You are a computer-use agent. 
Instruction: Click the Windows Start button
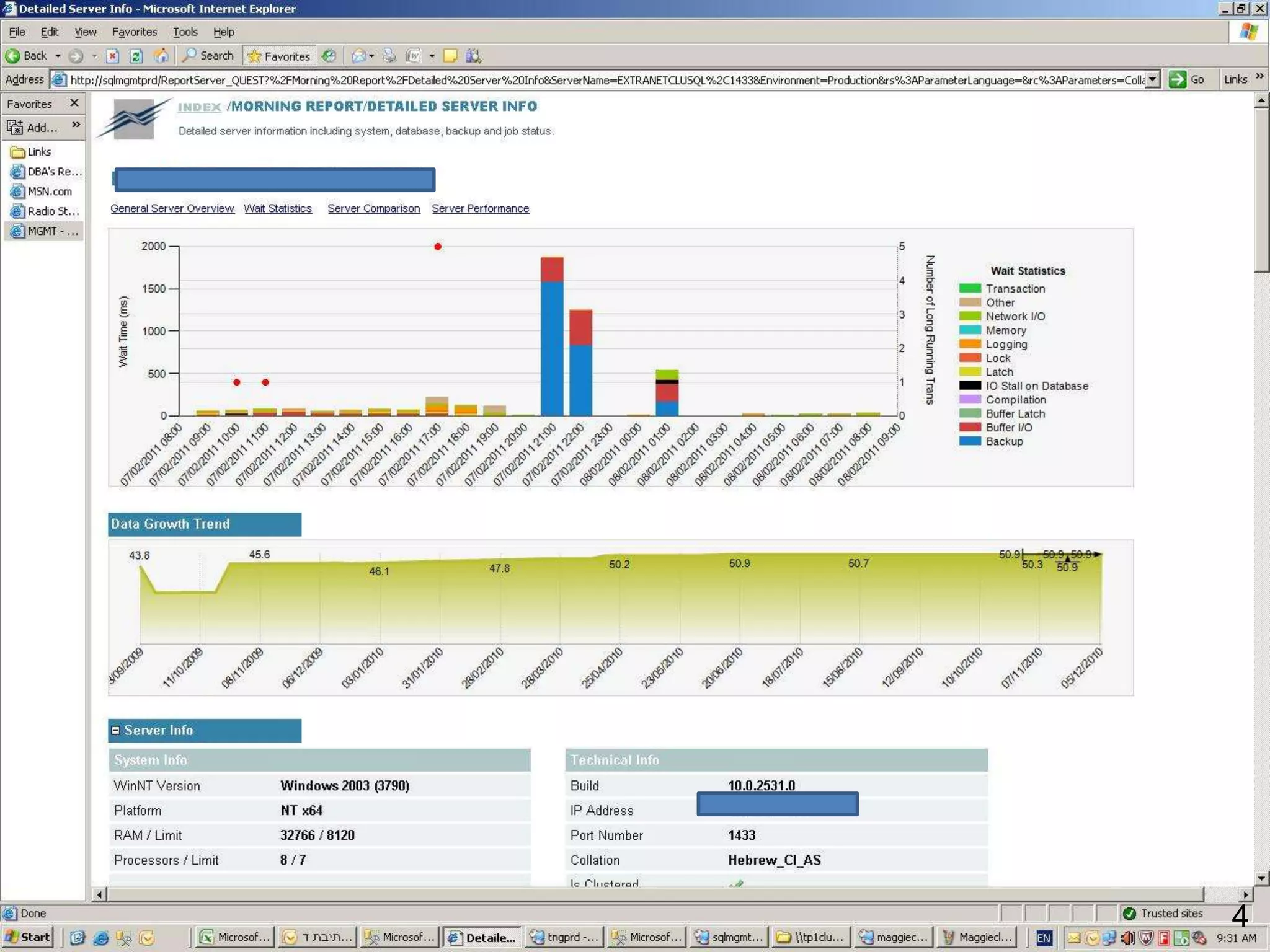click(28, 937)
